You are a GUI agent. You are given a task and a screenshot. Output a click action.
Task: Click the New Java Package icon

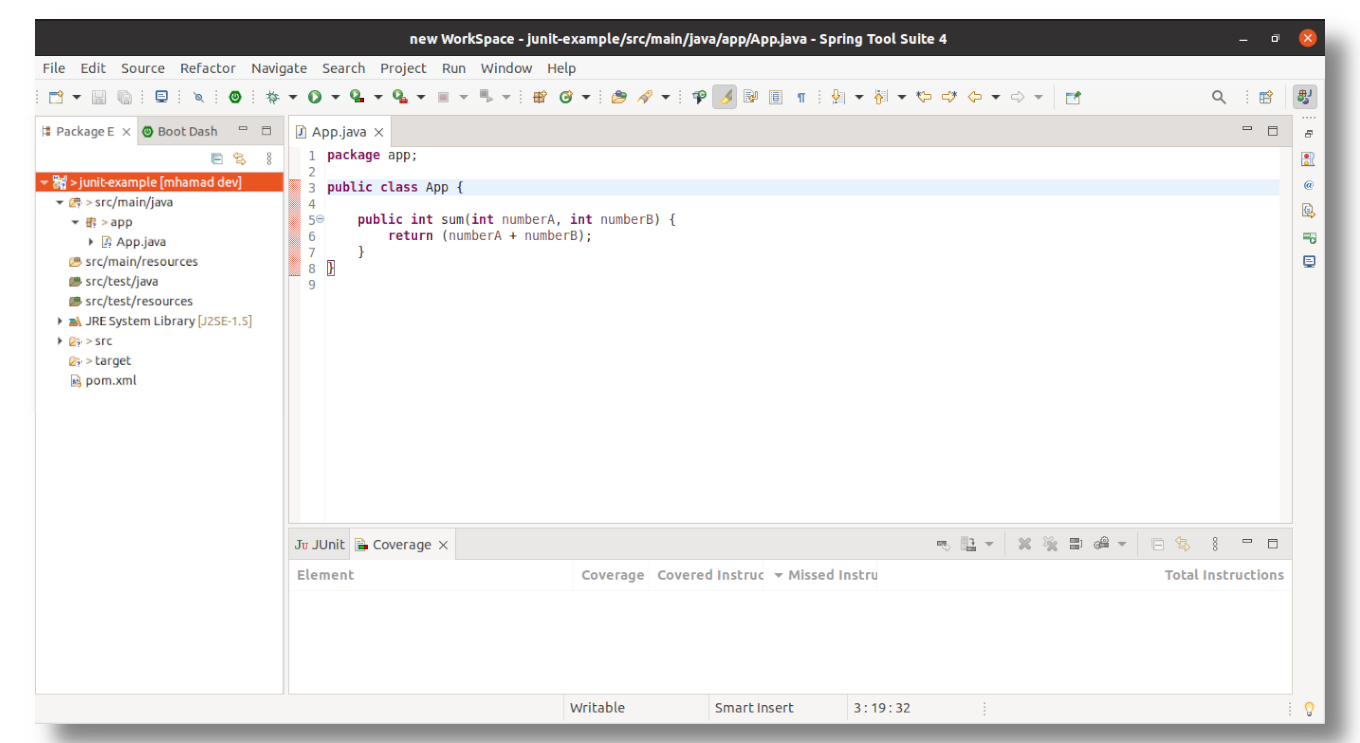(540, 97)
